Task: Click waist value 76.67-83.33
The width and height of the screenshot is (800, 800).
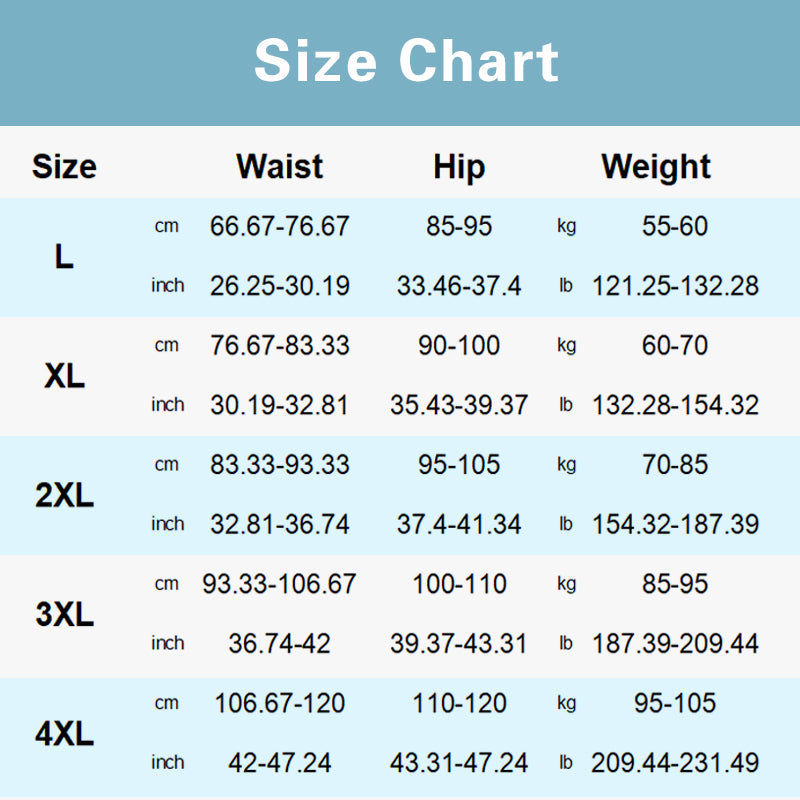Action: pyautogui.click(x=280, y=346)
